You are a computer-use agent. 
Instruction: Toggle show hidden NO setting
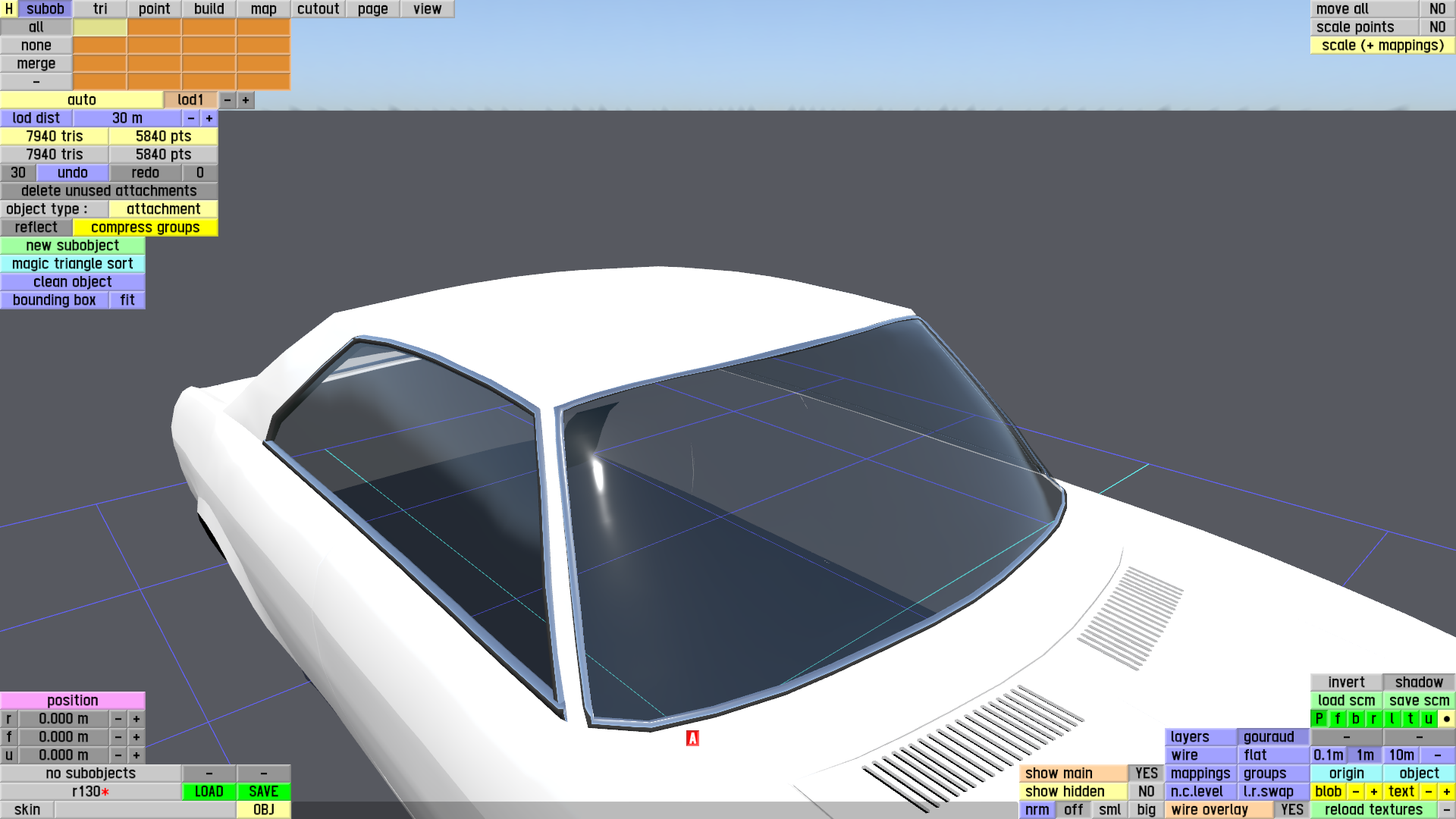click(x=1146, y=791)
